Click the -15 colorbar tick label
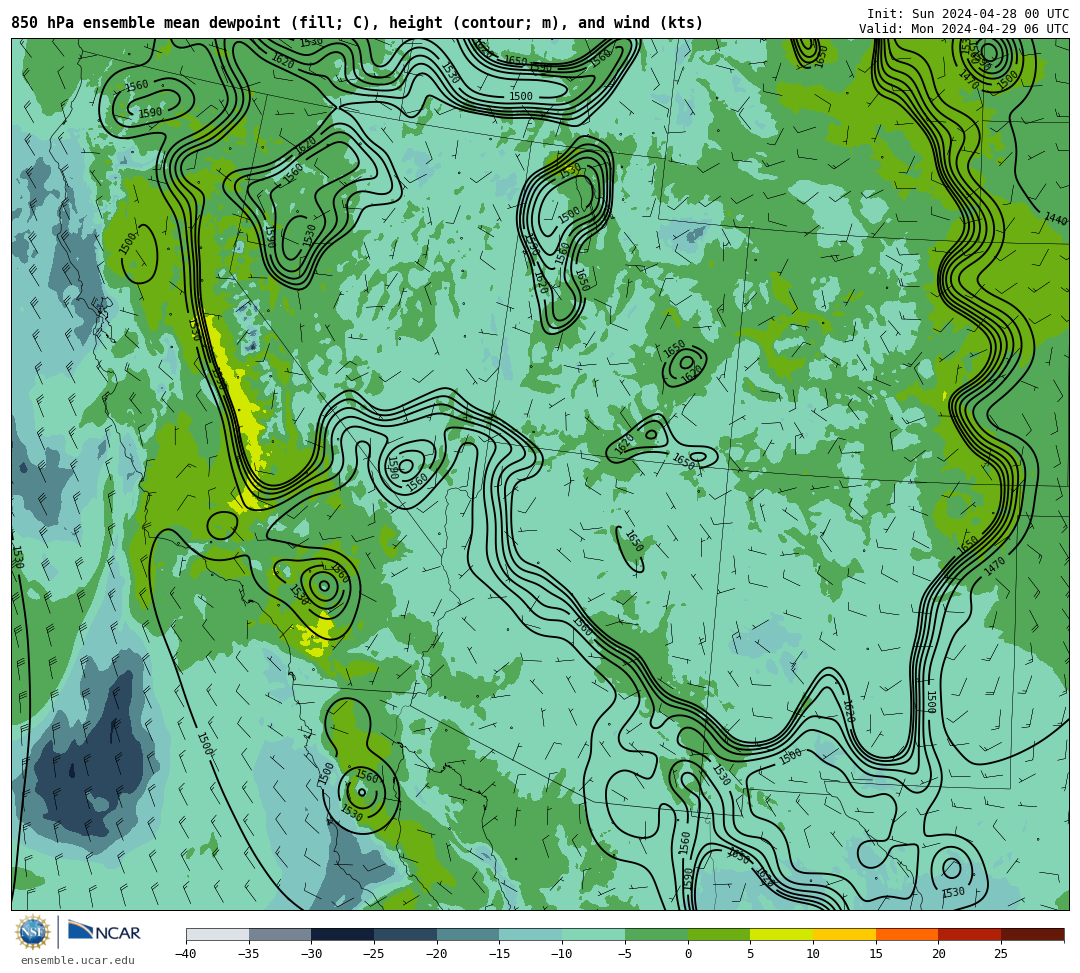1080x973 pixels. 499,954
